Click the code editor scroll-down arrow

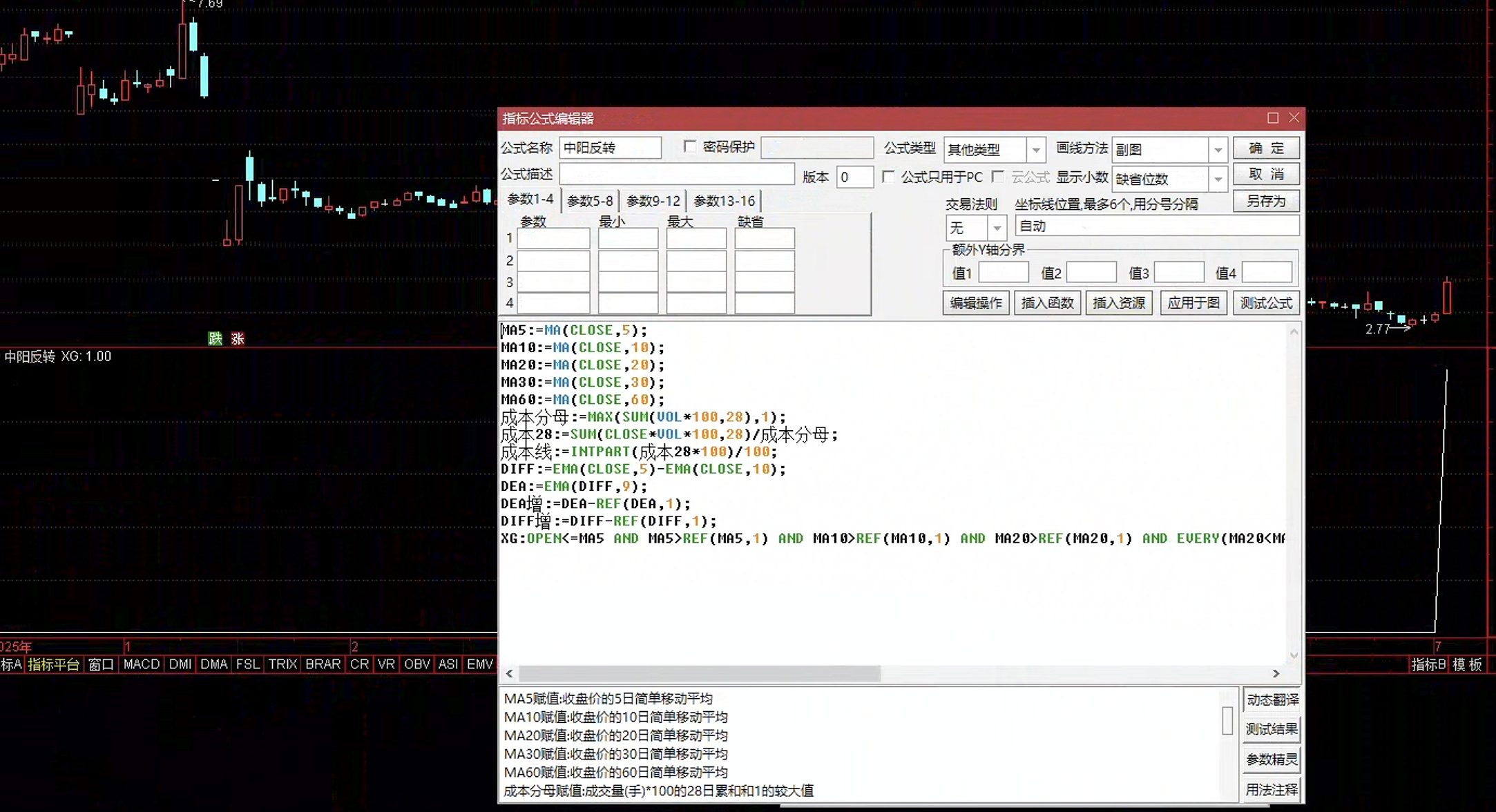(1294, 655)
